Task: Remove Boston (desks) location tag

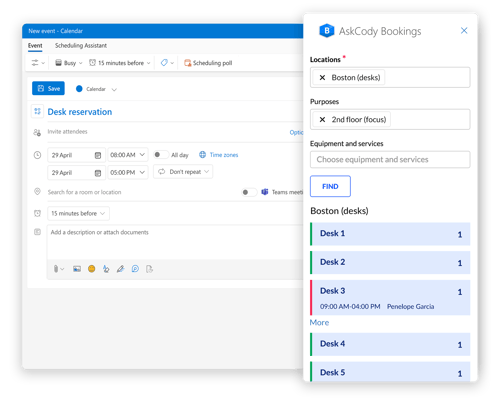Action: [322, 78]
